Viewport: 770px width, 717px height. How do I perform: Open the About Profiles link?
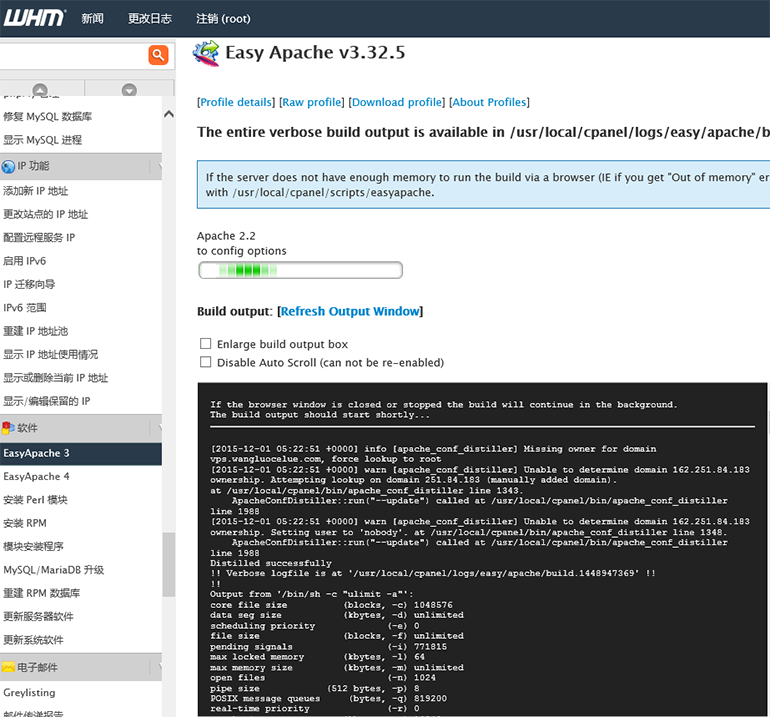coord(489,102)
